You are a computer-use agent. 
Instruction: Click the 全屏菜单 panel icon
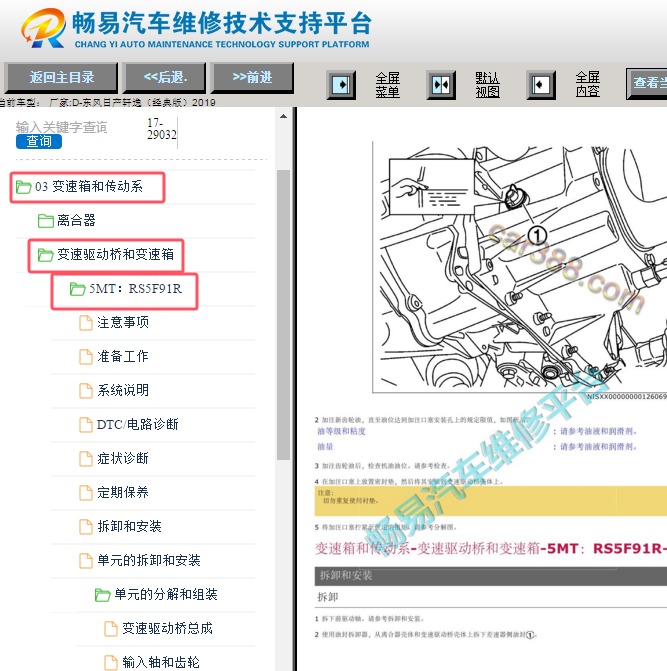click(x=341, y=85)
